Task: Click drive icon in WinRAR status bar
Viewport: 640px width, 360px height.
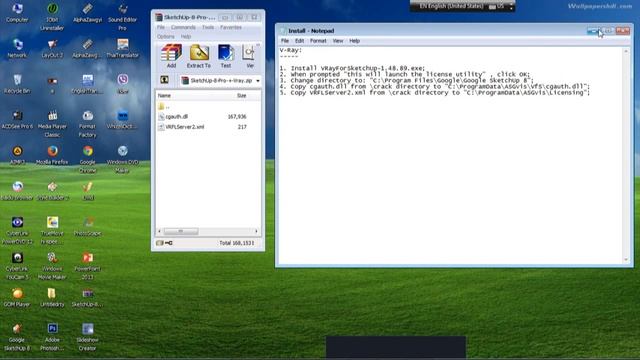Action: tap(160, 243)
